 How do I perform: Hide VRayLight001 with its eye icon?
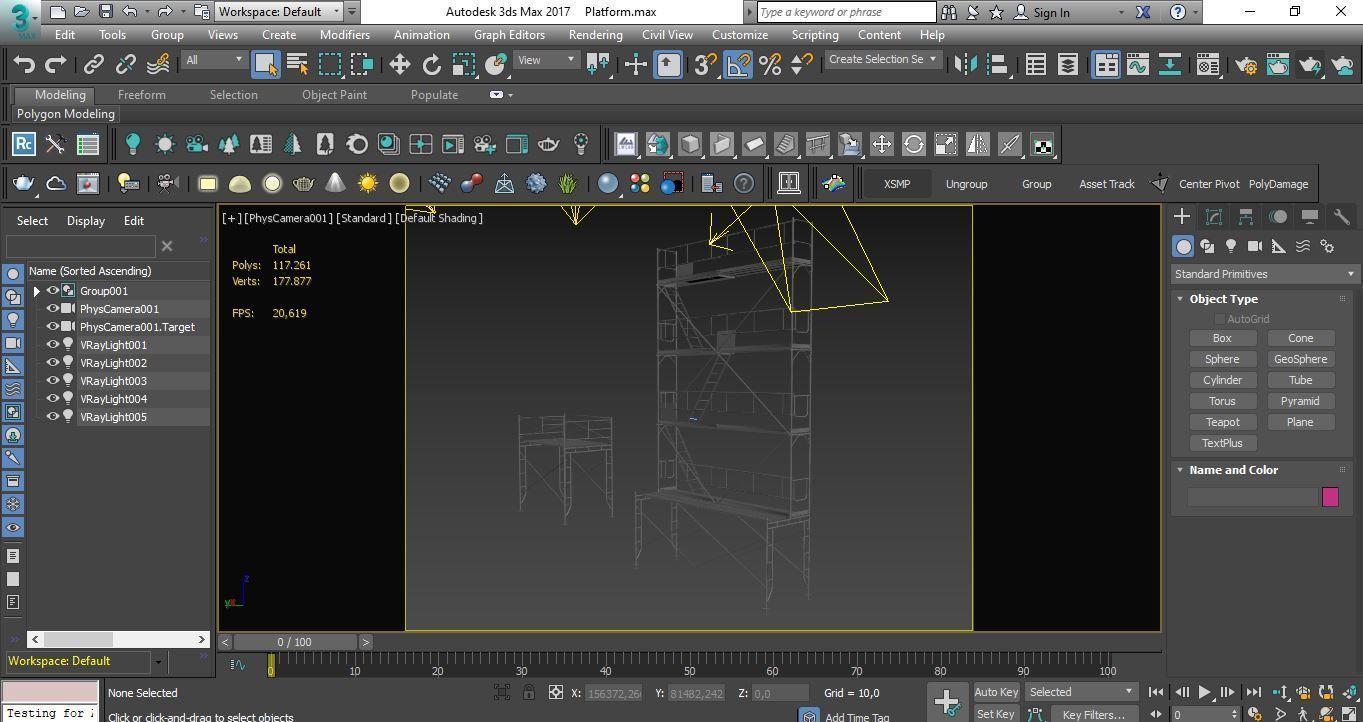[x=53, y=345]
